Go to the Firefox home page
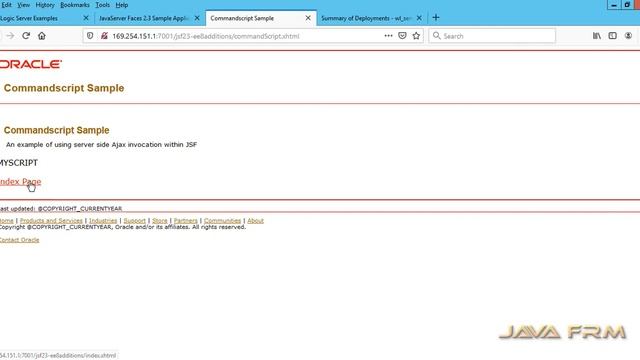Screen dimensions: 640x360 [x=42, y=36]
